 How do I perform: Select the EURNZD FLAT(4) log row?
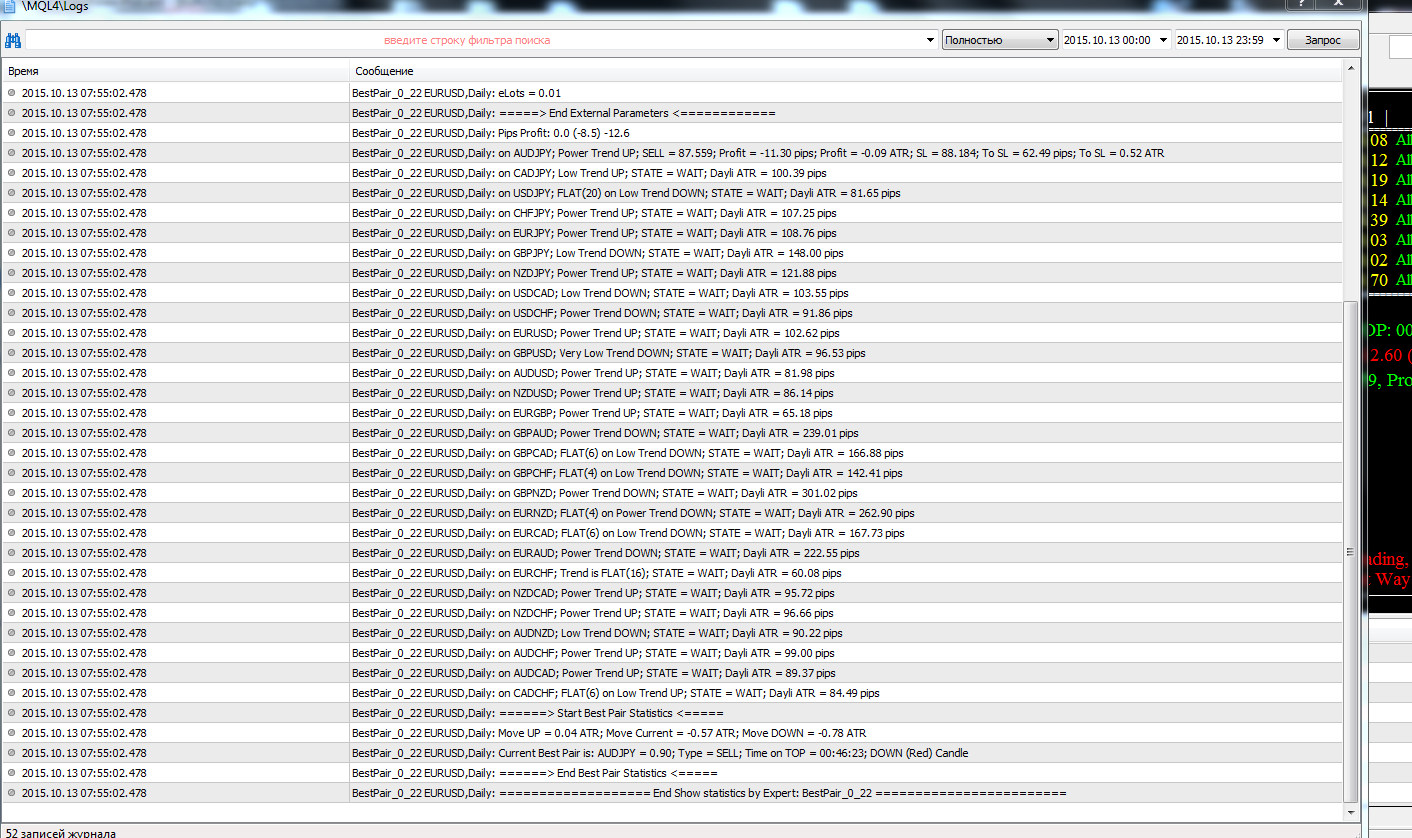coord(672,513)
